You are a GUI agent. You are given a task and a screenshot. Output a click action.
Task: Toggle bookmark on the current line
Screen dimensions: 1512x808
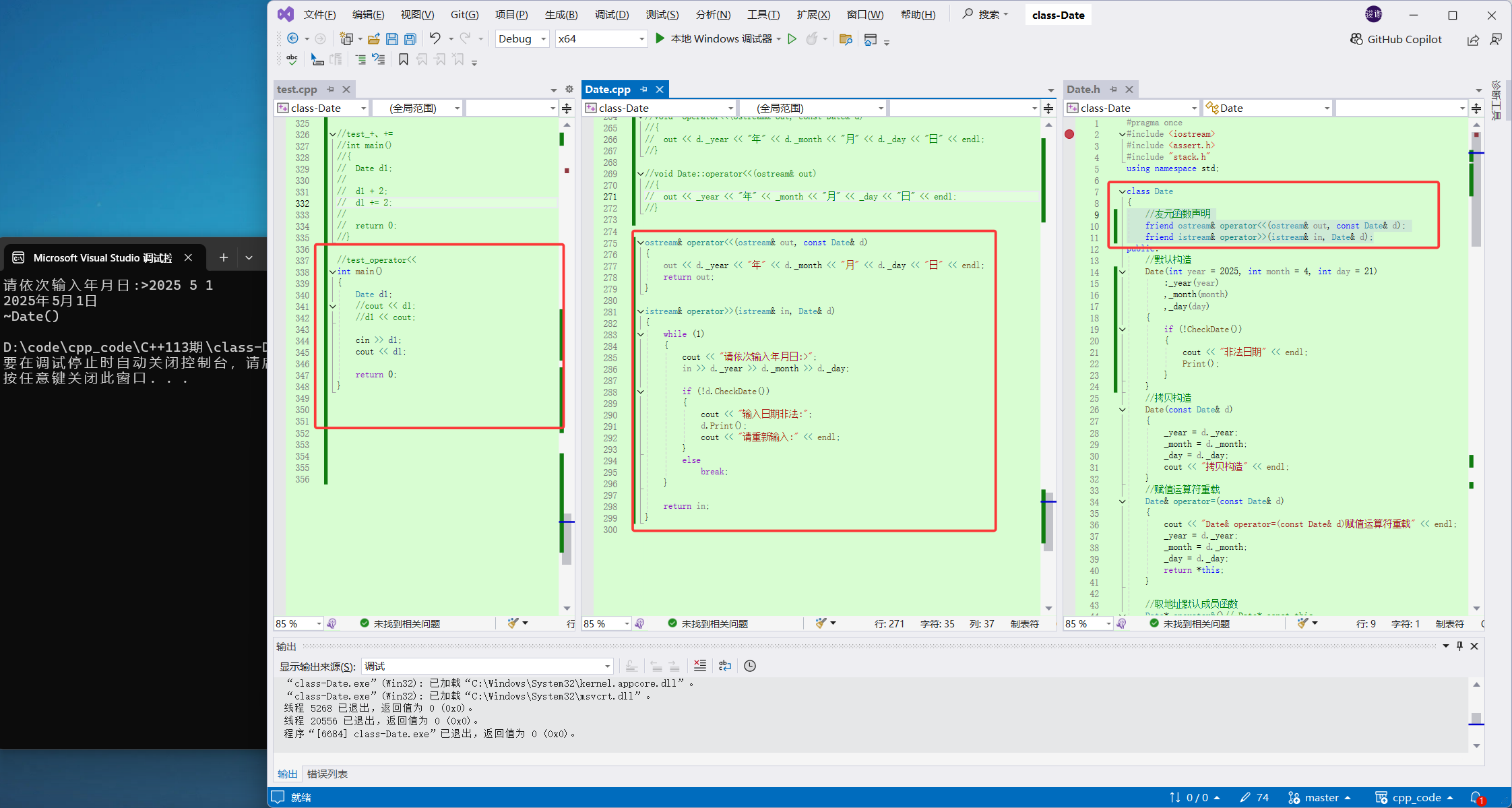coord(403,60)
